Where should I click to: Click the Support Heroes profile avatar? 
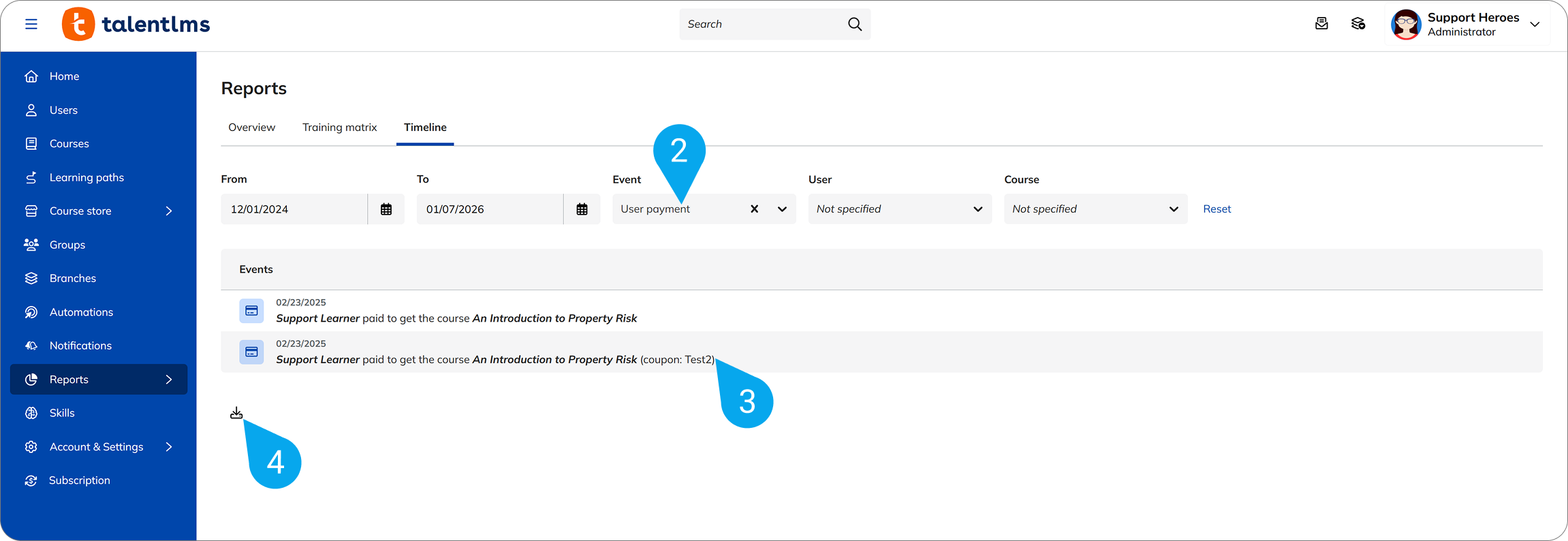pos(1406,25)
